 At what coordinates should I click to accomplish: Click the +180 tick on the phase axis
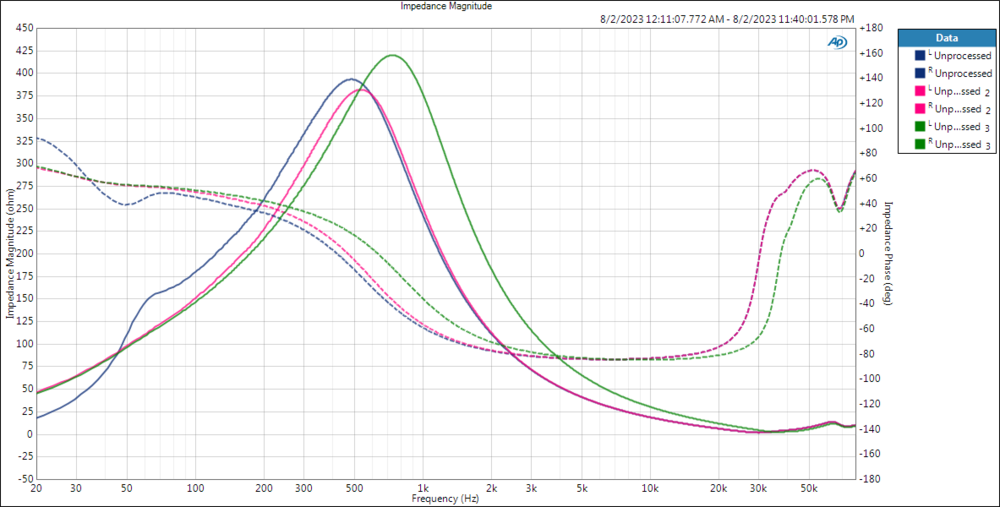[869, 28]
